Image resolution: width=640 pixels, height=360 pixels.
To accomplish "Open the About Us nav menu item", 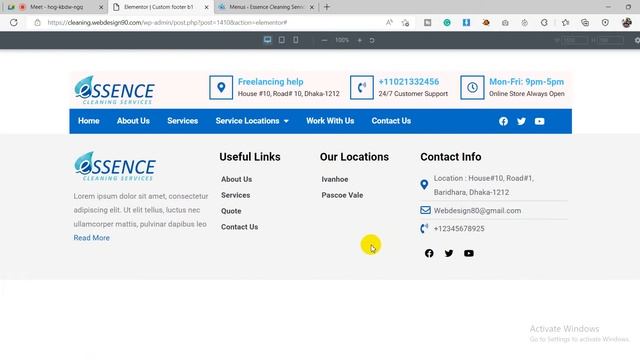I will [133, 121].
